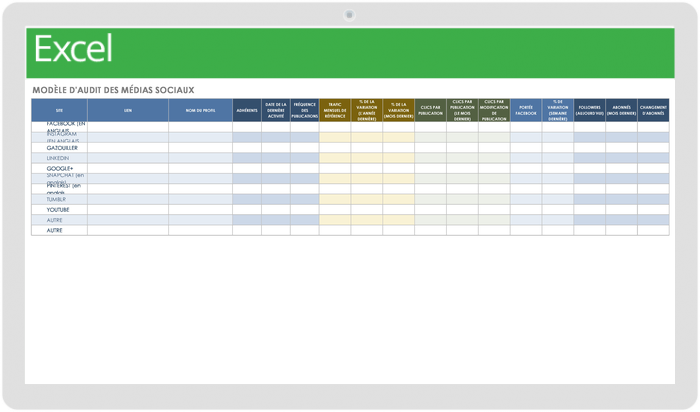Select the 'ABONNÉS (MOIS DERNIER)' header
Image resolution: width=700 pixels, height=412 pixels.
pyautogui.click(x=621, y=110)
